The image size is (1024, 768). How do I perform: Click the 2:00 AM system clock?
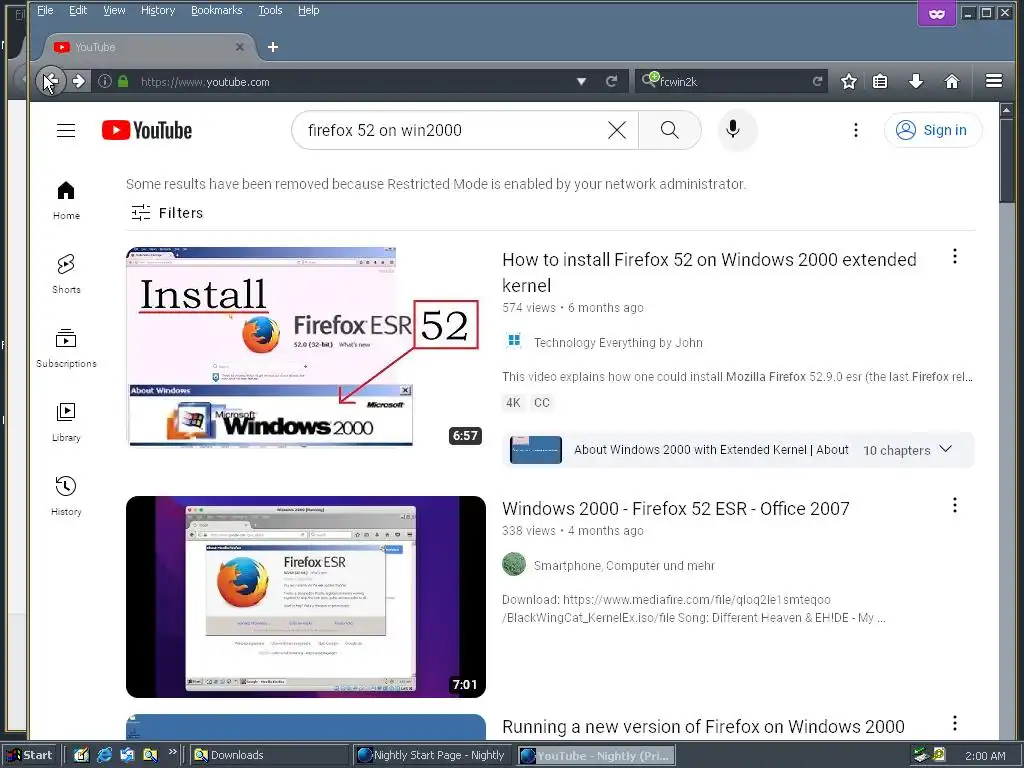[x=985, y=756]
